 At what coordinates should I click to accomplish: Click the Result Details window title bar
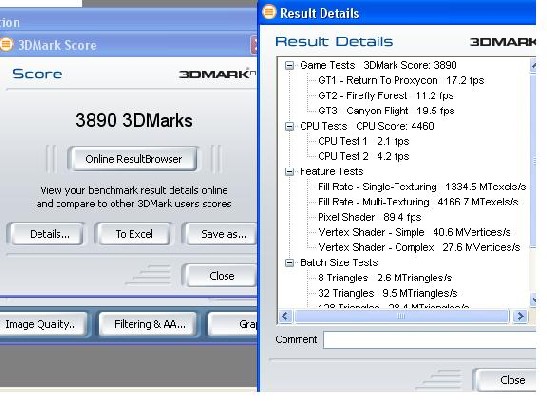click(x=398, y=13)
